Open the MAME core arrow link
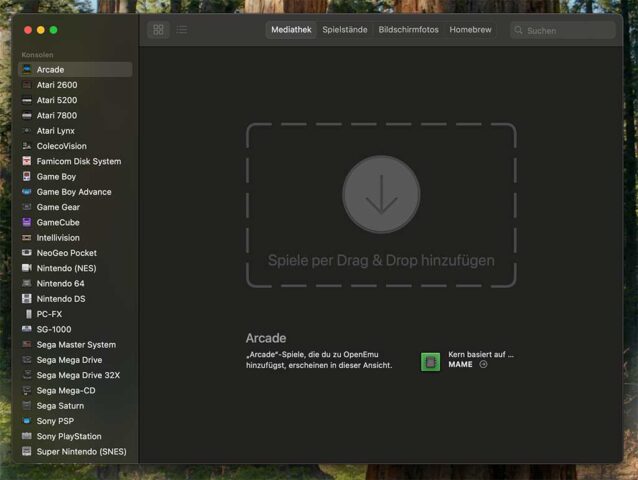 (483, 364)
